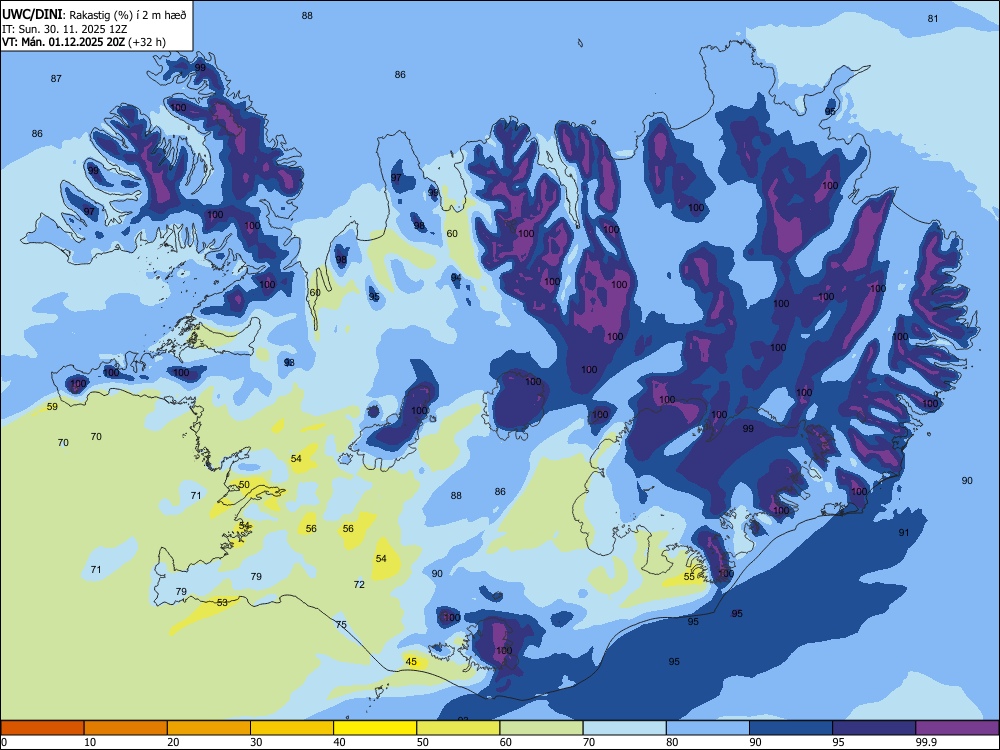Click the '55' humidity value on the map
Screen dimensions: 1000x750
tap(689, 577)
